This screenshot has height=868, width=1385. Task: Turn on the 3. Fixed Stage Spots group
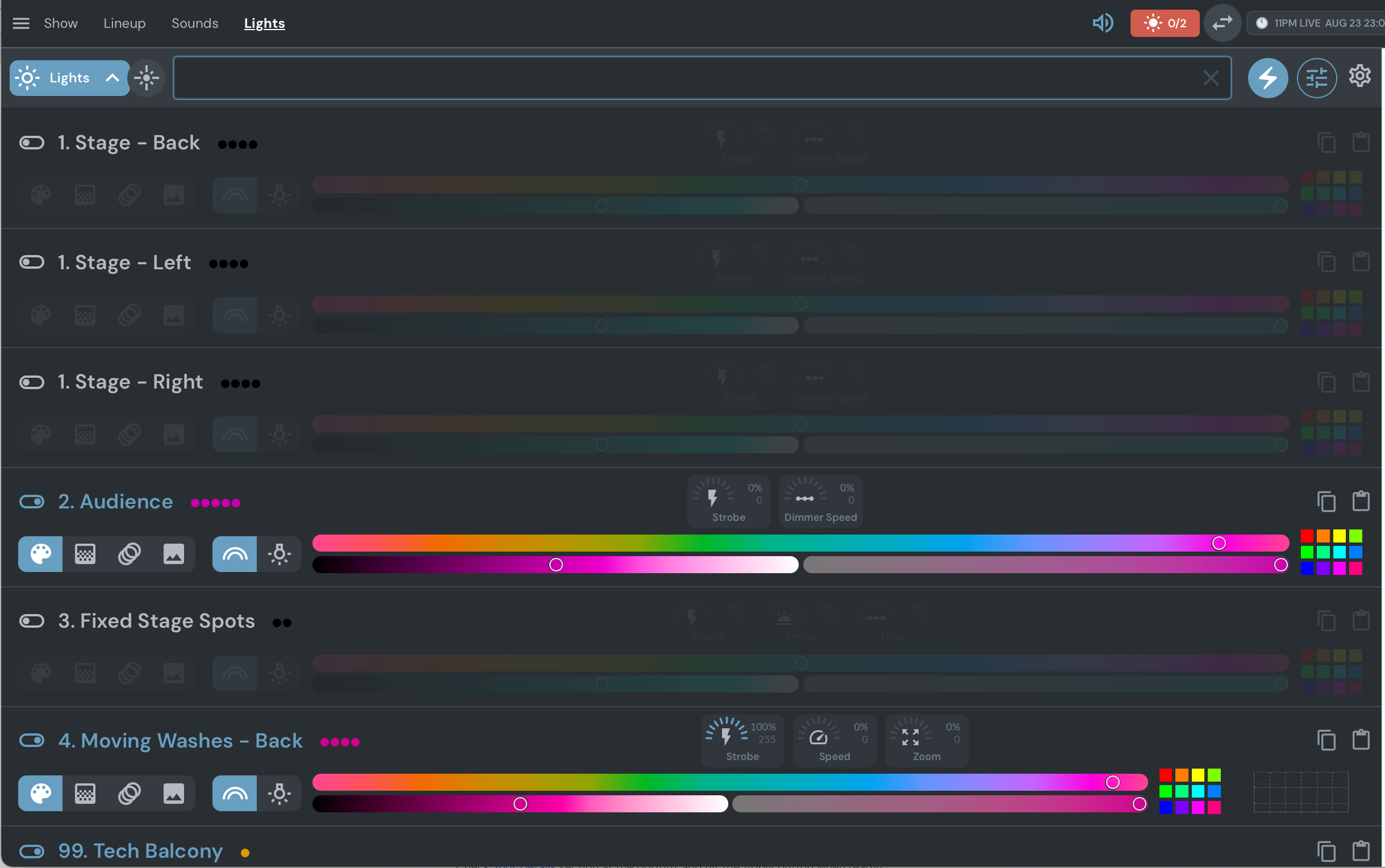coord(32,620)
